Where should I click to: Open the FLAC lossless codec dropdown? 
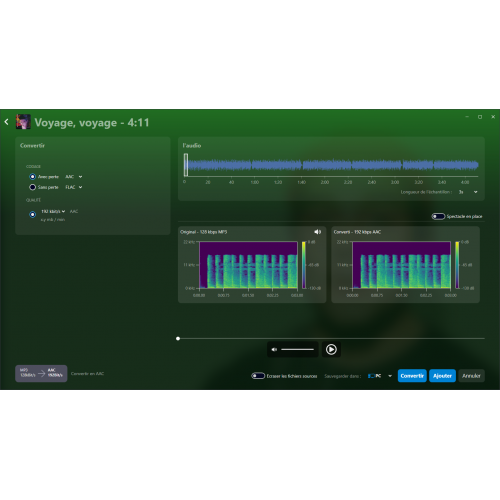[74, 187]
